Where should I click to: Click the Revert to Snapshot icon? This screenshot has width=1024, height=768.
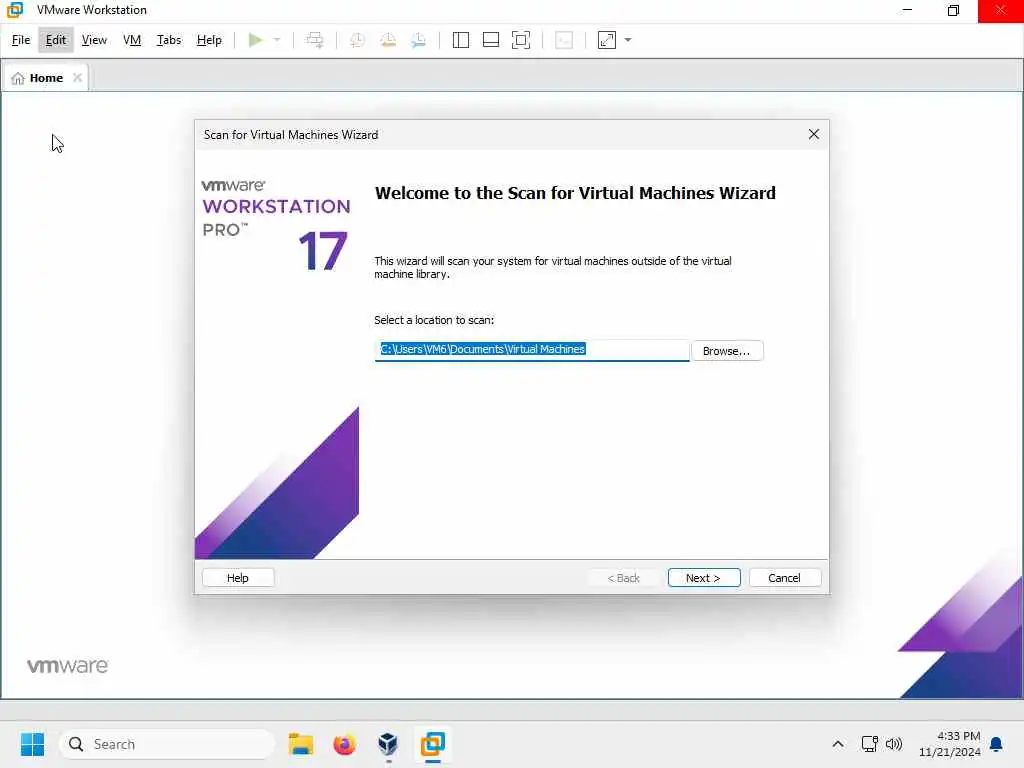(x=388, y=40)
